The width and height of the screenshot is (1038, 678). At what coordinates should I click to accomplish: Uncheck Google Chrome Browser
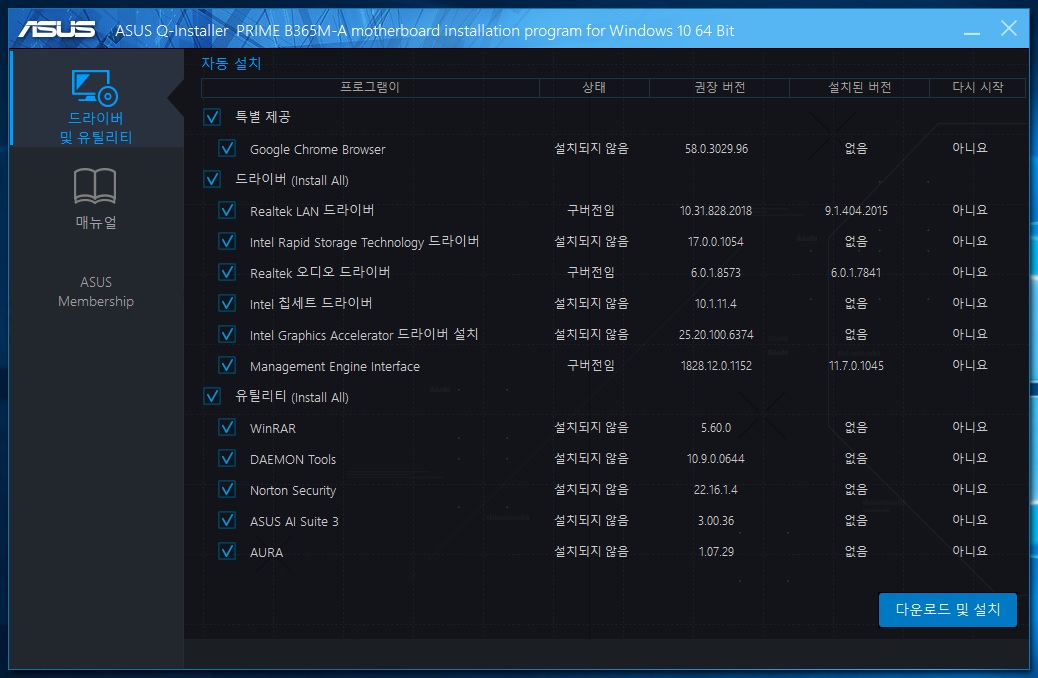pos(227,148)
